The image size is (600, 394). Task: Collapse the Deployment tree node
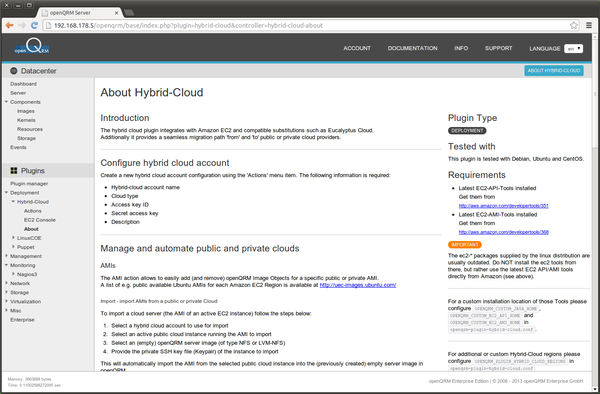[x=6, y=192]
